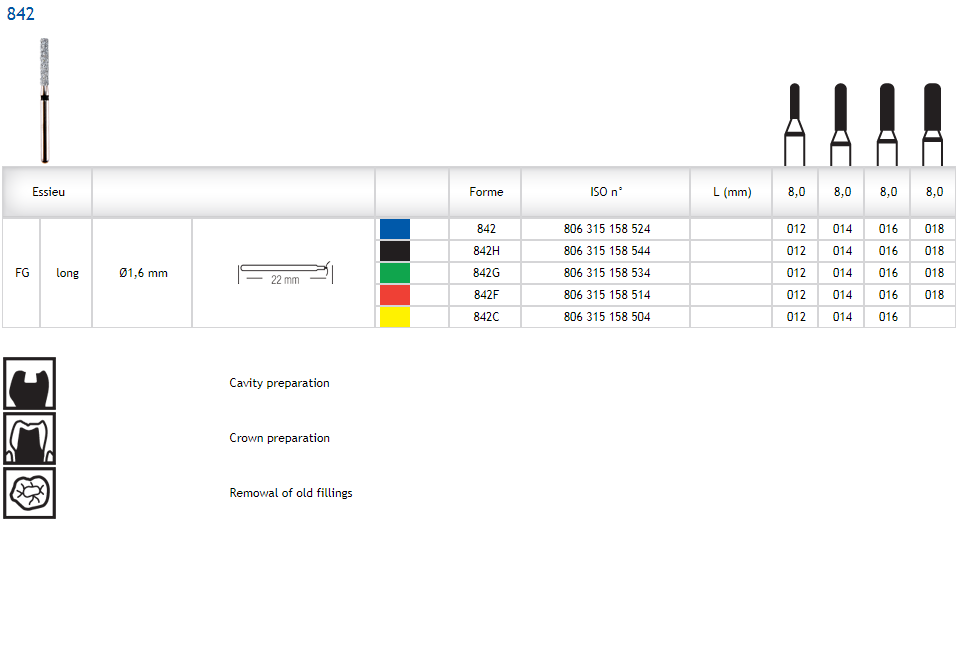Image resolution: width=960 pixels, height=662 pixels.
Task: Select the red grit color swatch
Action: click(395, 295)
